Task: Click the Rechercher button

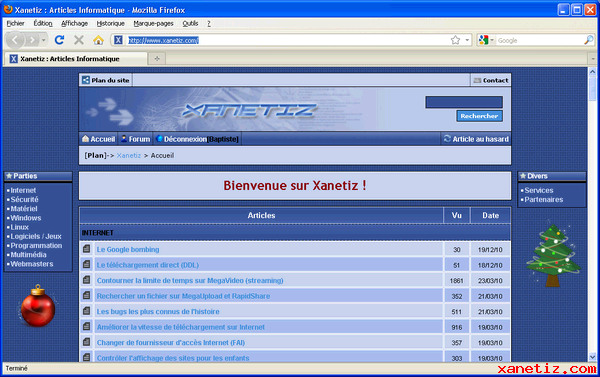Action: (479, 116)
